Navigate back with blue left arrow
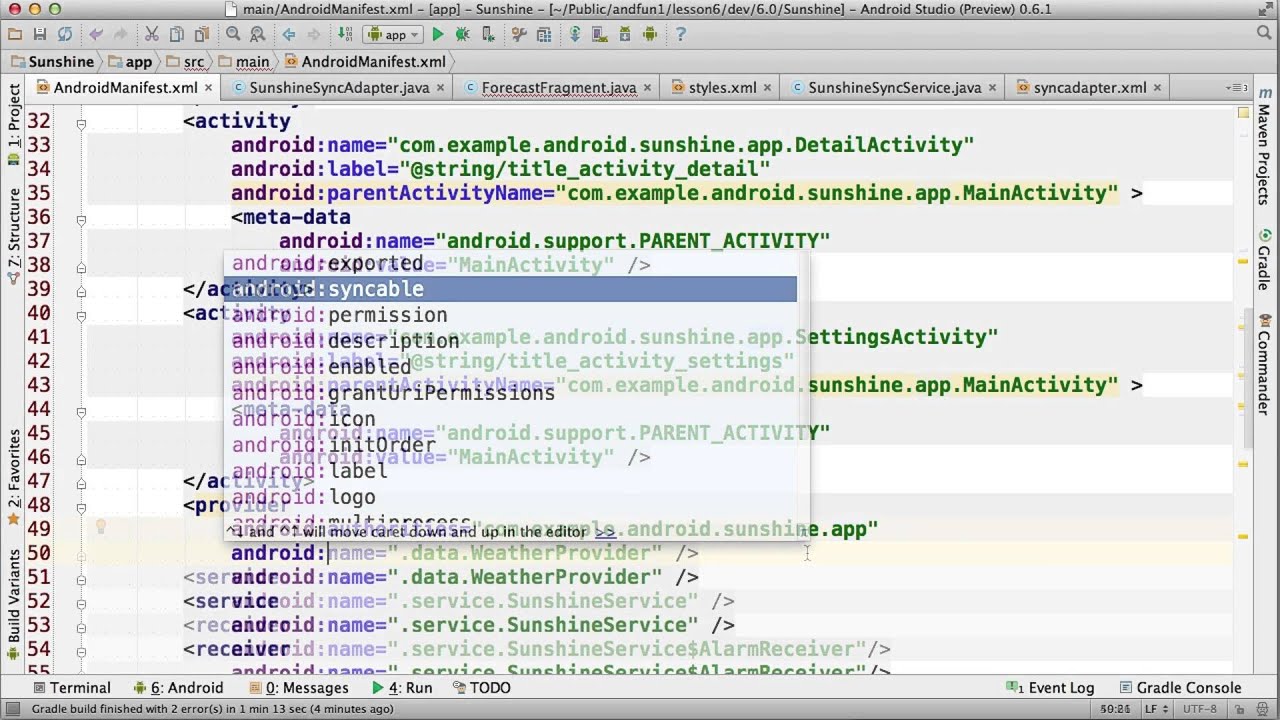The image size is (1280, 720). point(289,34)
